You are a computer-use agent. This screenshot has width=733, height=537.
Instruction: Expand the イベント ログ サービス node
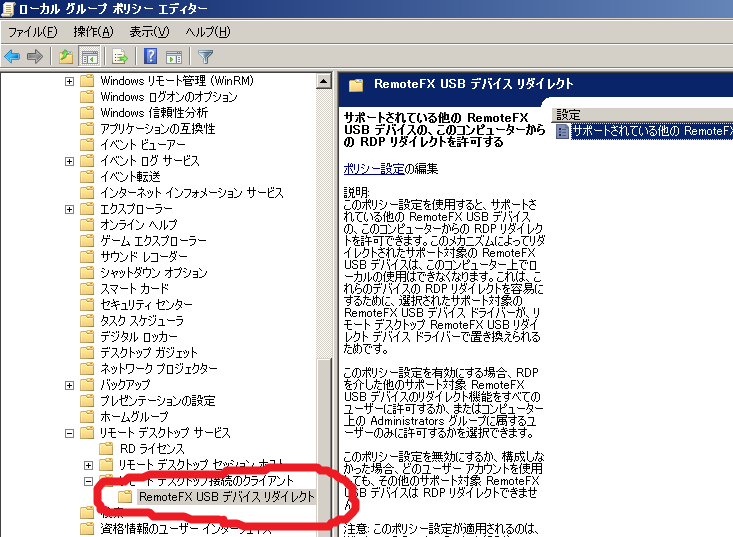pos(69,161)
